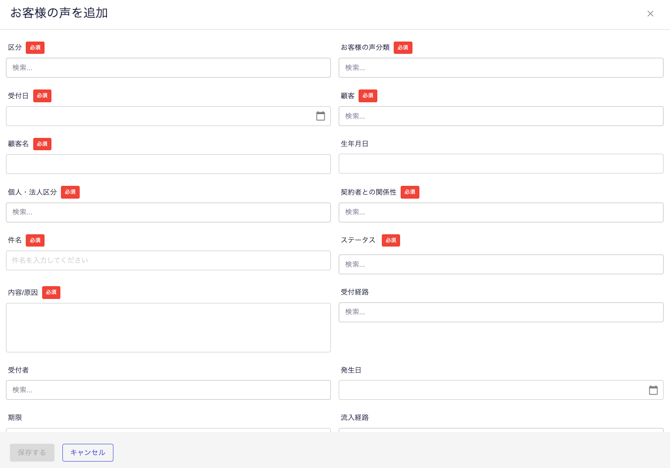Open the 受付者 search dropdown

click(x=168, y=390)
